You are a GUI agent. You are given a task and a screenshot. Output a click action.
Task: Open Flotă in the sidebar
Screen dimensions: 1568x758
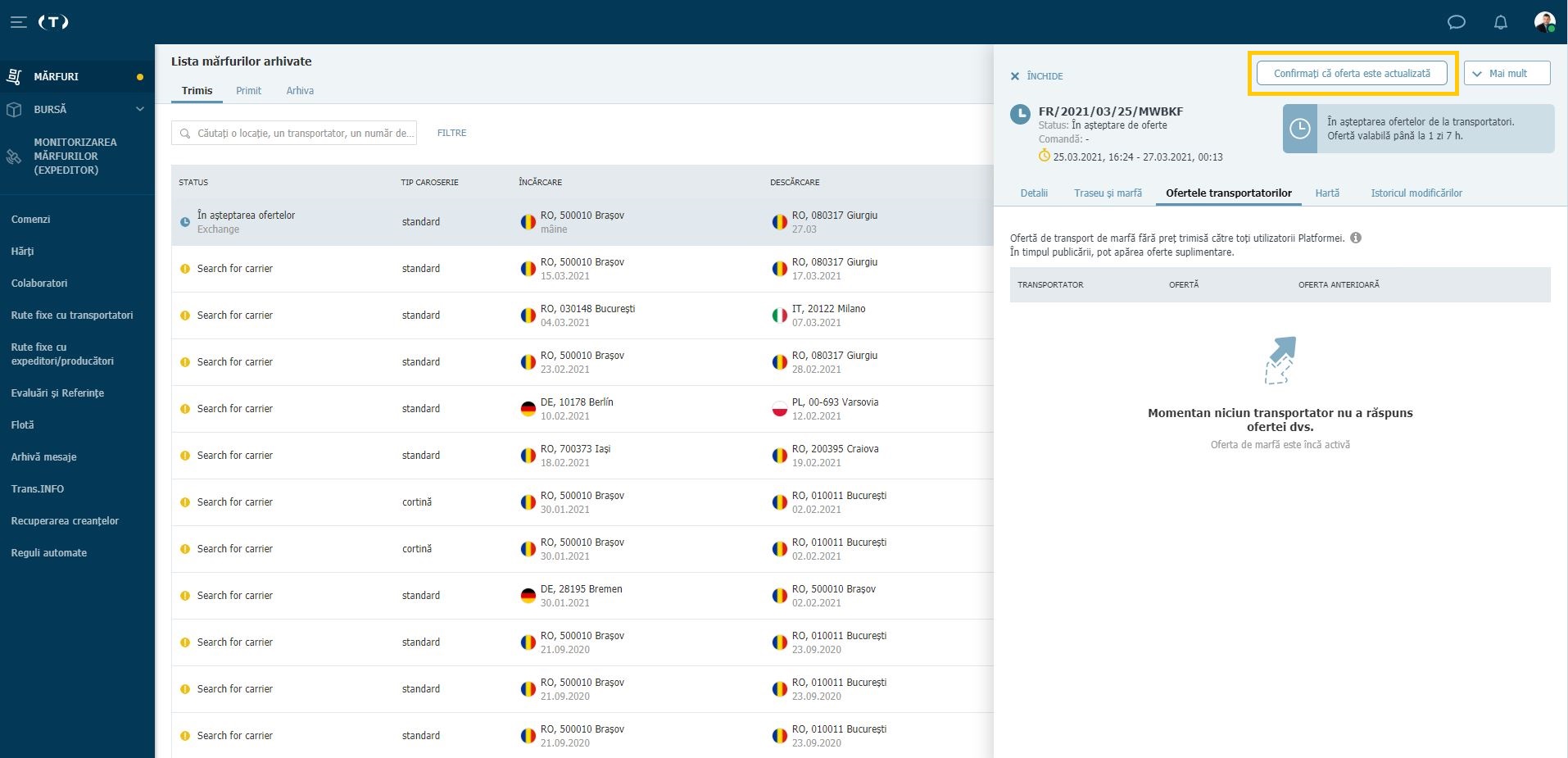point(22,425)
